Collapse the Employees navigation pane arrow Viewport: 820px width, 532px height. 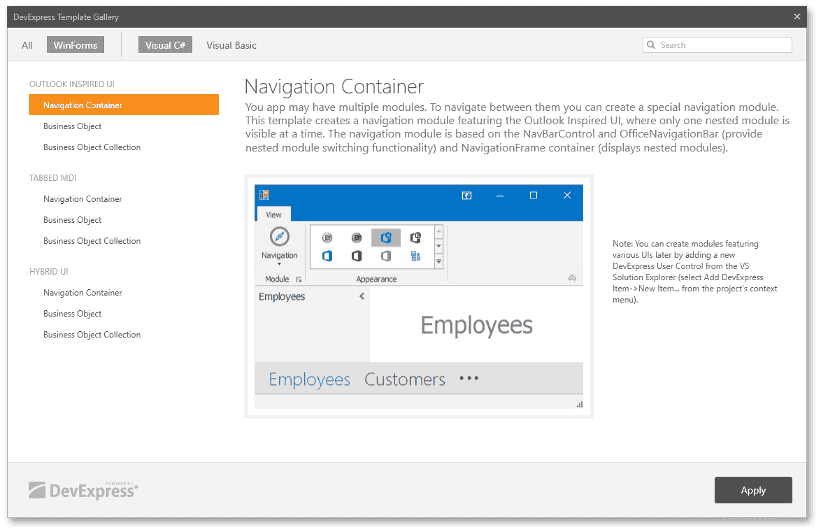[362, 296]
